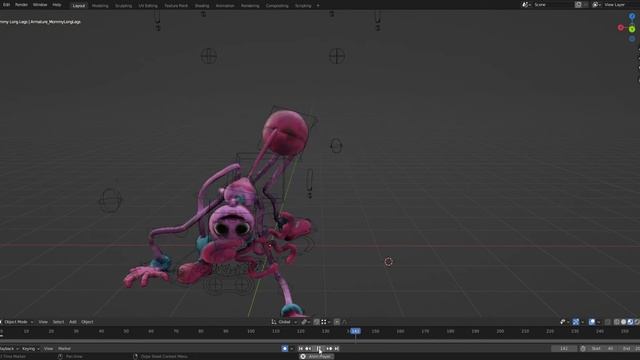Open the Global transform orientation dropdown

tap(284, 322)
